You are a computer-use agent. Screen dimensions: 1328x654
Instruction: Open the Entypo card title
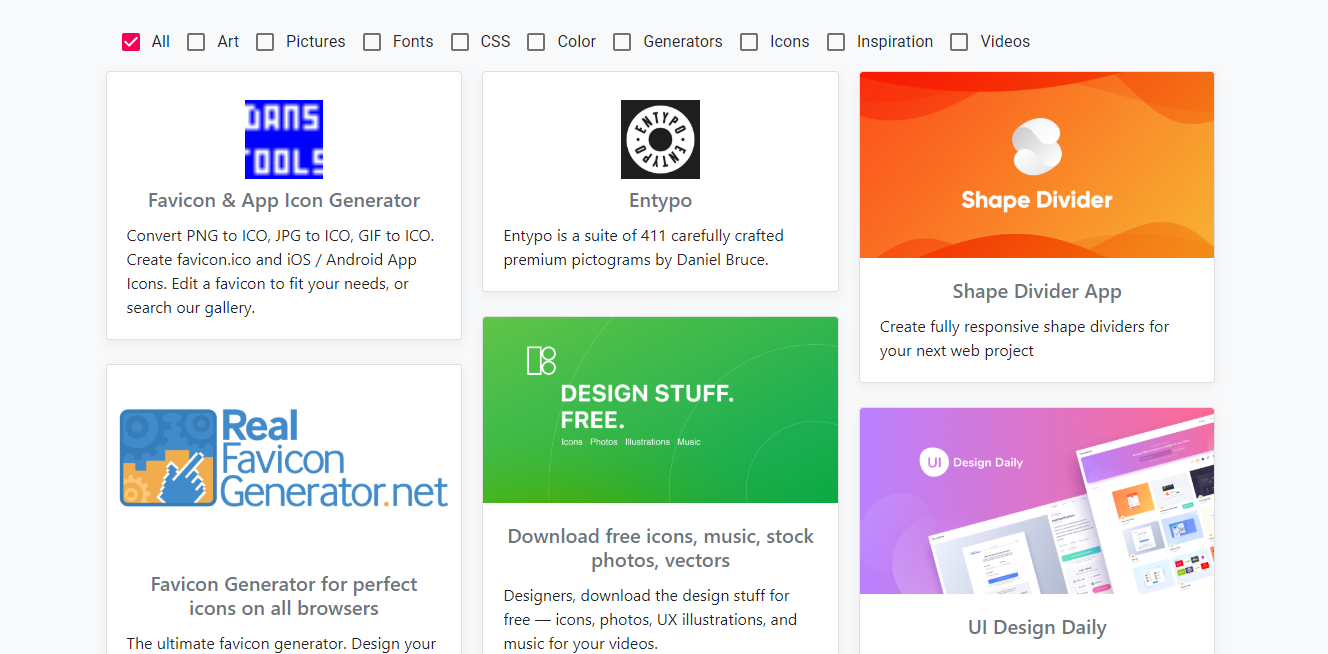tap(660, 200)
